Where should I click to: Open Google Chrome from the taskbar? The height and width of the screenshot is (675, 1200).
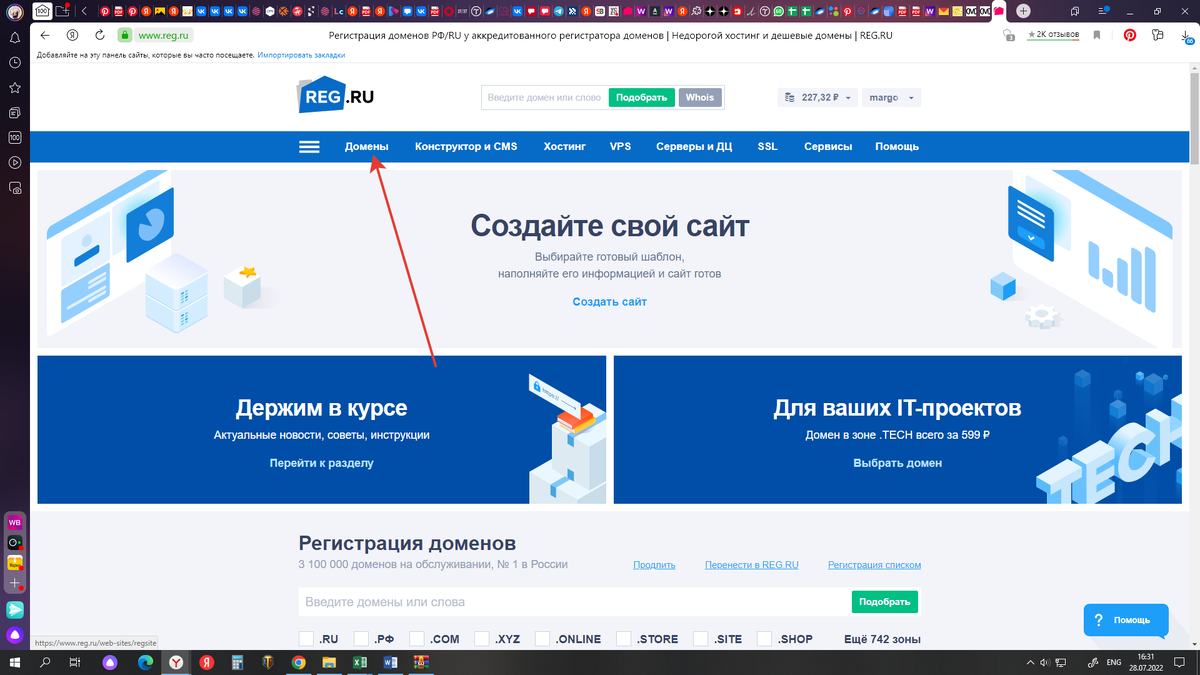[x=298, y=662]
